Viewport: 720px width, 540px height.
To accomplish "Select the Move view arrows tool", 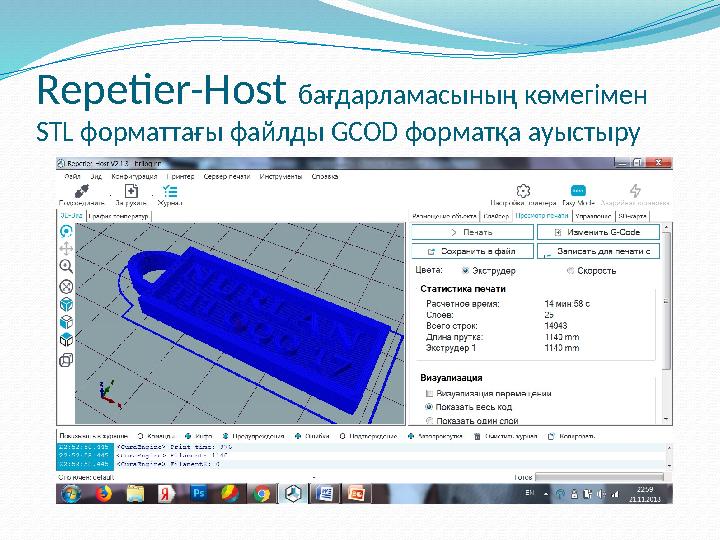I will 67,248.
